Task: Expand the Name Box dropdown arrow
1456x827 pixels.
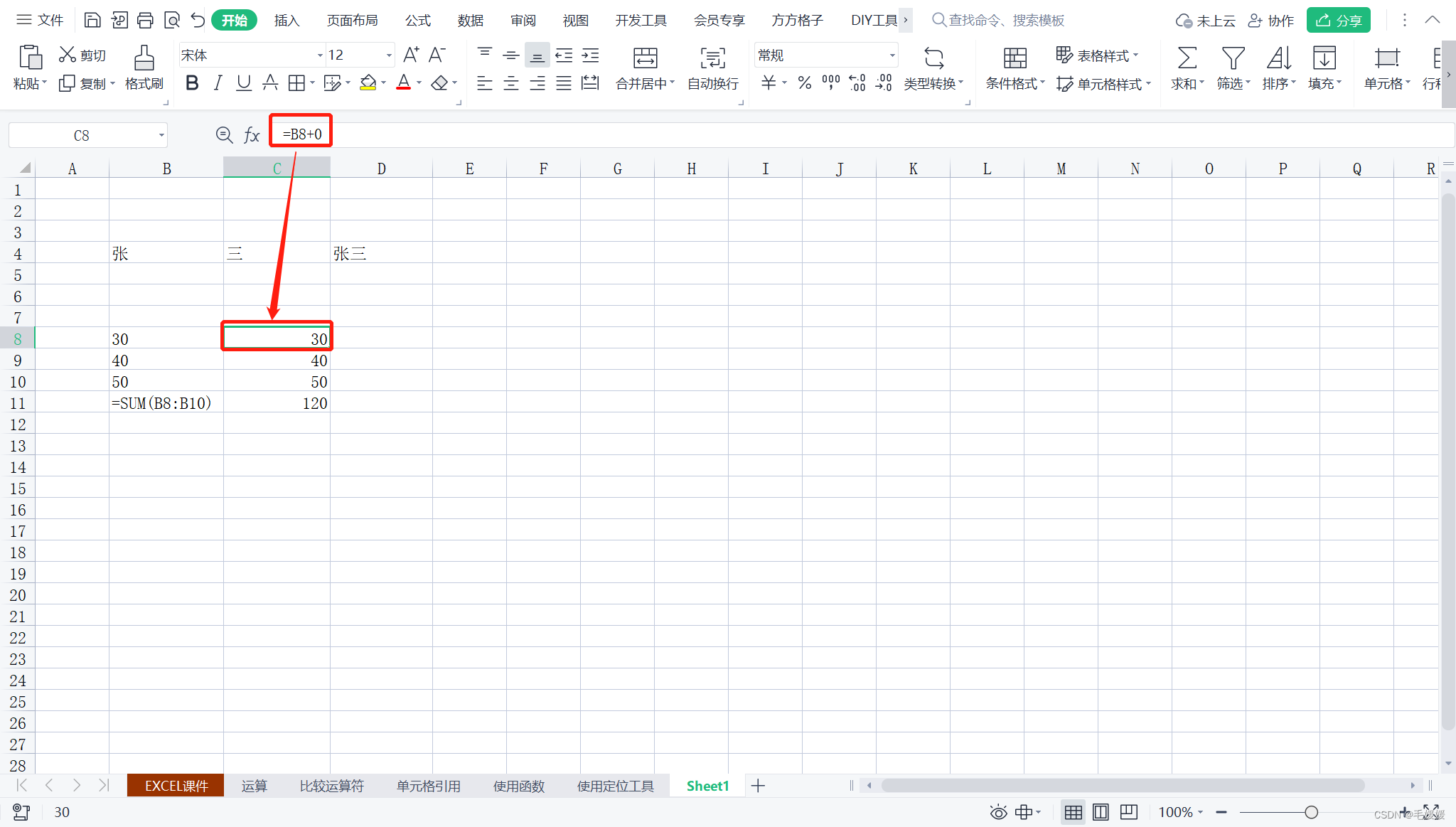Action: click(x=161, y=135)
